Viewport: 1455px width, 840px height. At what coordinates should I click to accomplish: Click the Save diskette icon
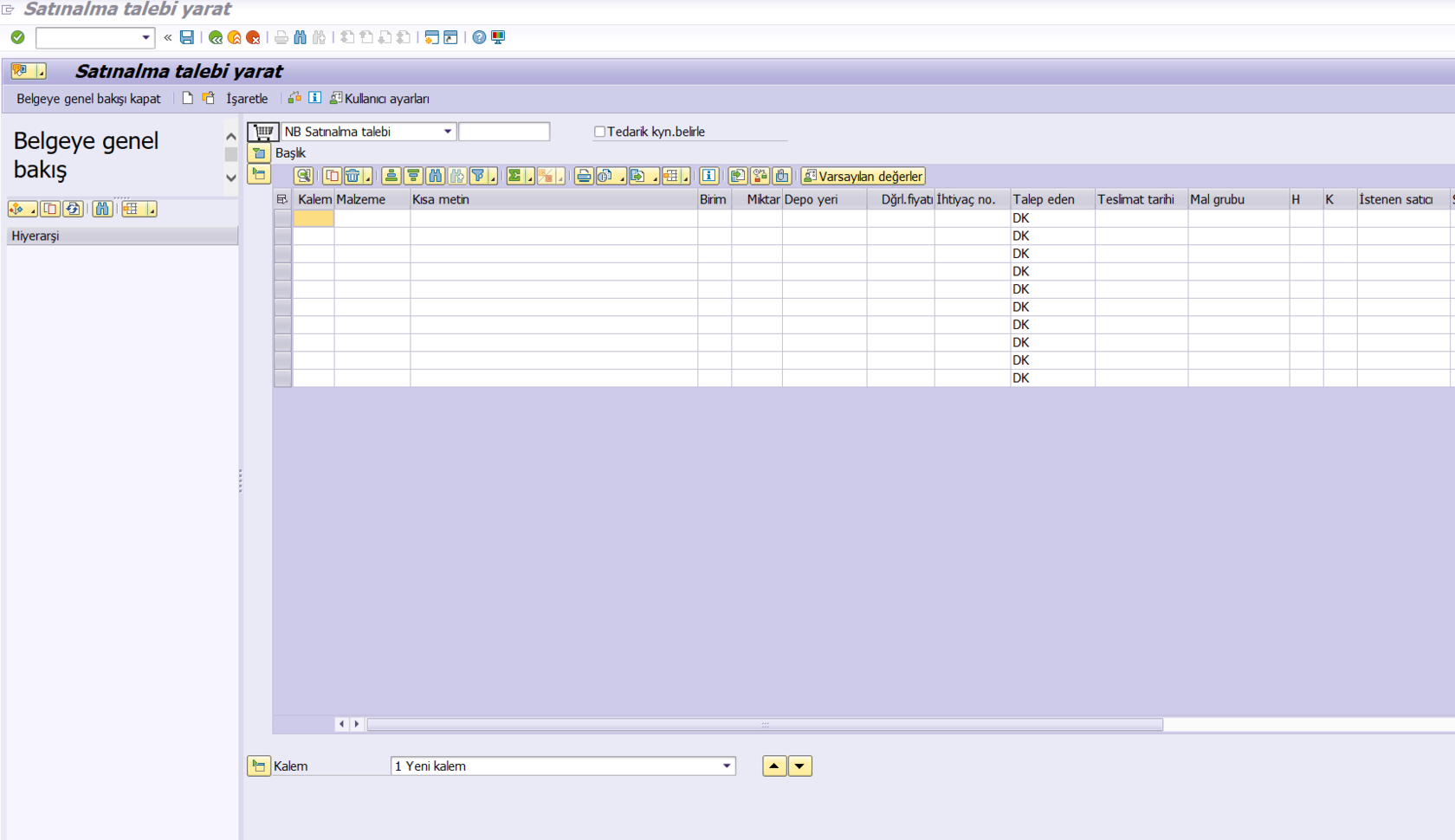point(187,37)
